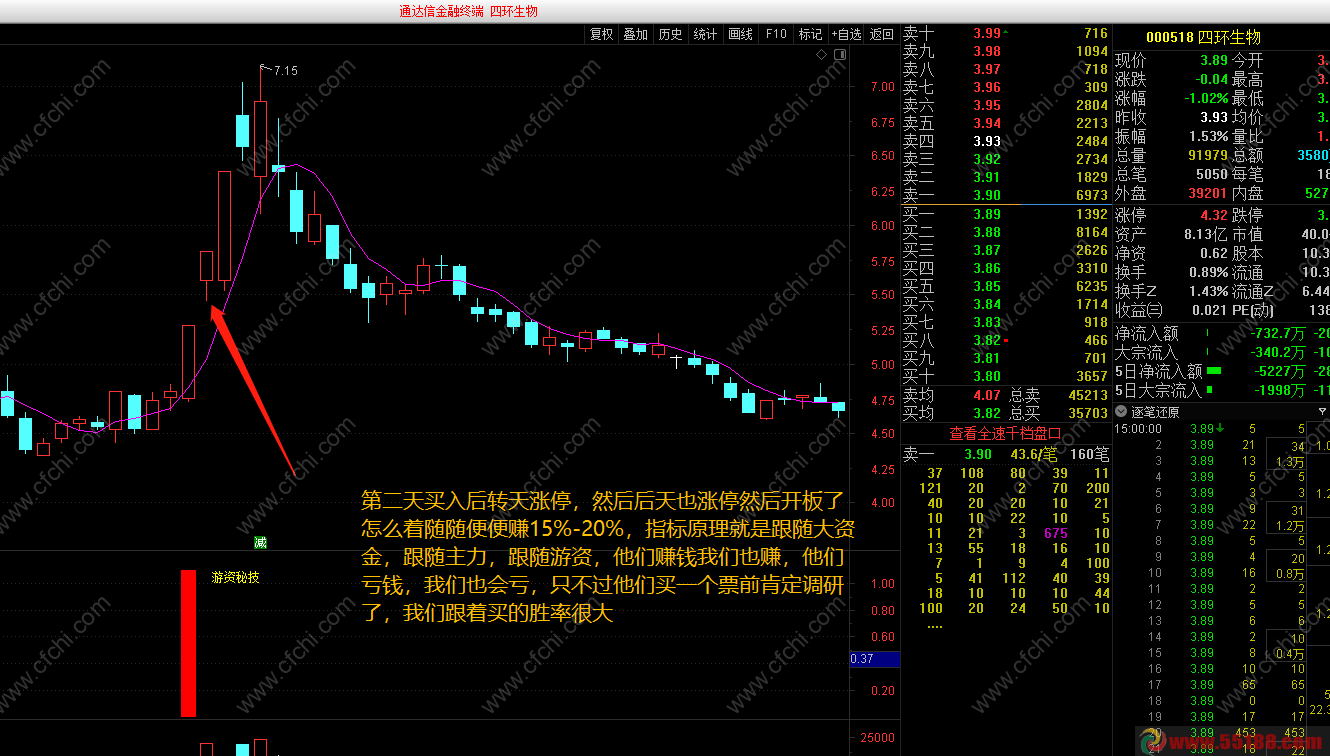The image size is (1330, 756).
Task: Click the 卖均 value 4.07
Action: [987, 395]
